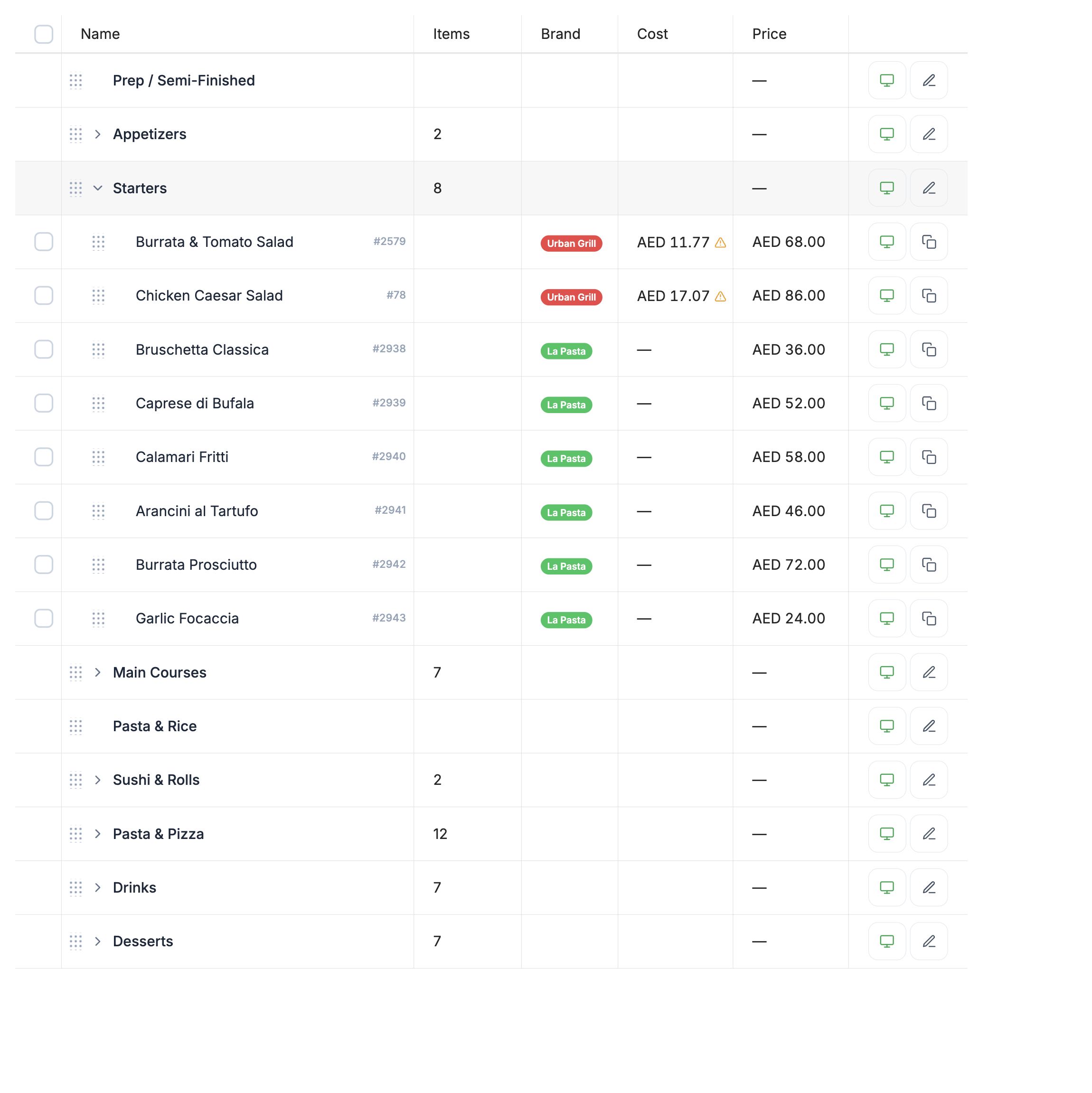
Task: Click the monitor icon for Chicken Caesar Salad
Action: coord(886,295)
